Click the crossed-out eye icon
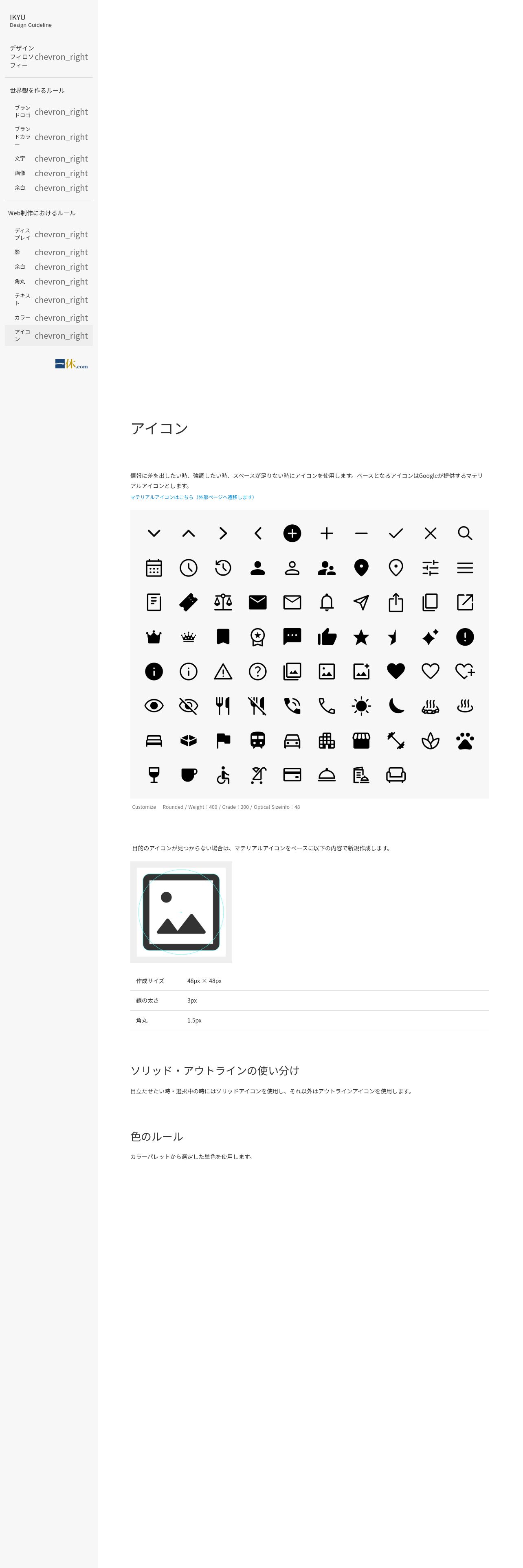The image size is (523, 1568). pyautogui.click(x=189, y=706)
